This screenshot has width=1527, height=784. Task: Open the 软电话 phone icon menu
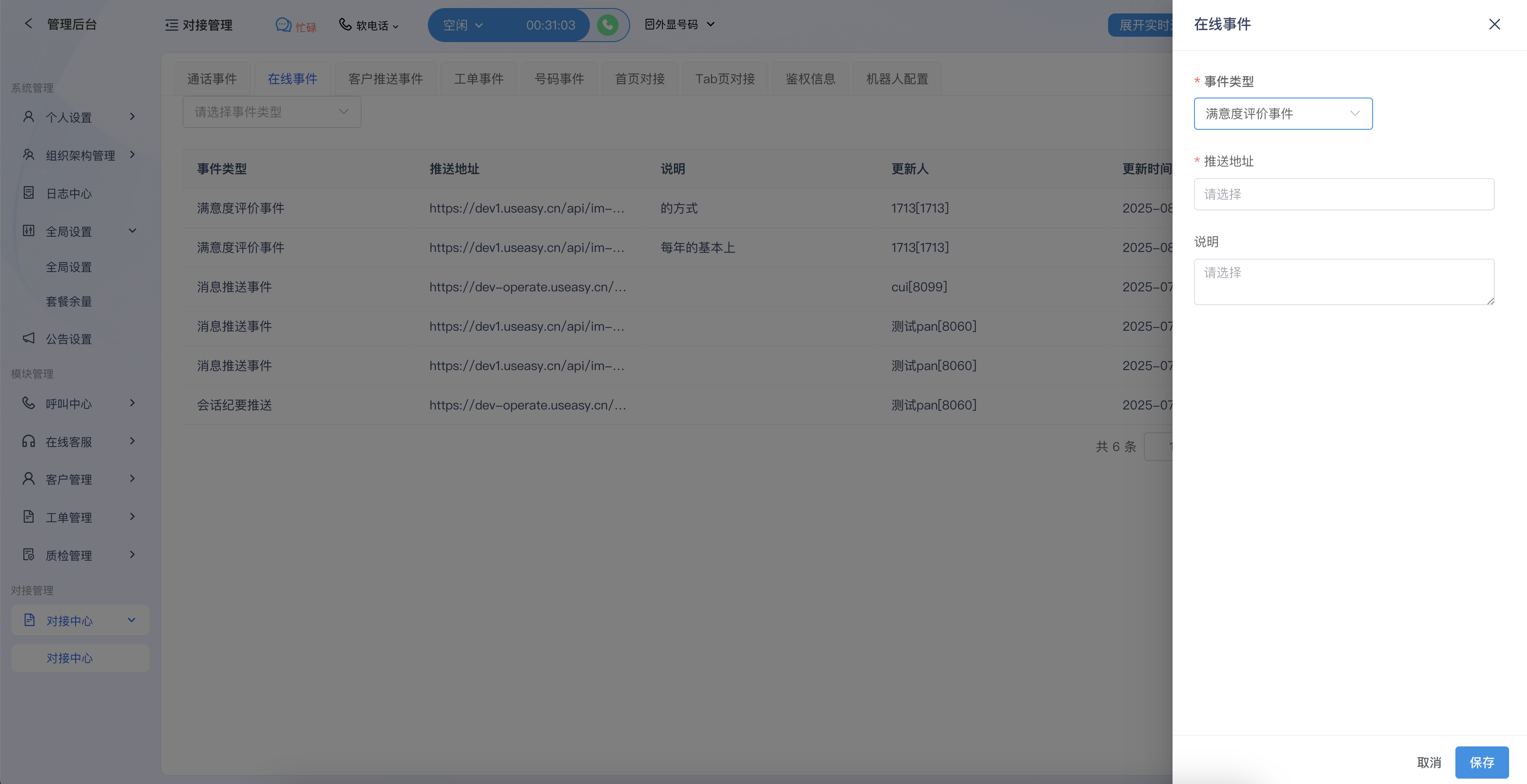345,24
